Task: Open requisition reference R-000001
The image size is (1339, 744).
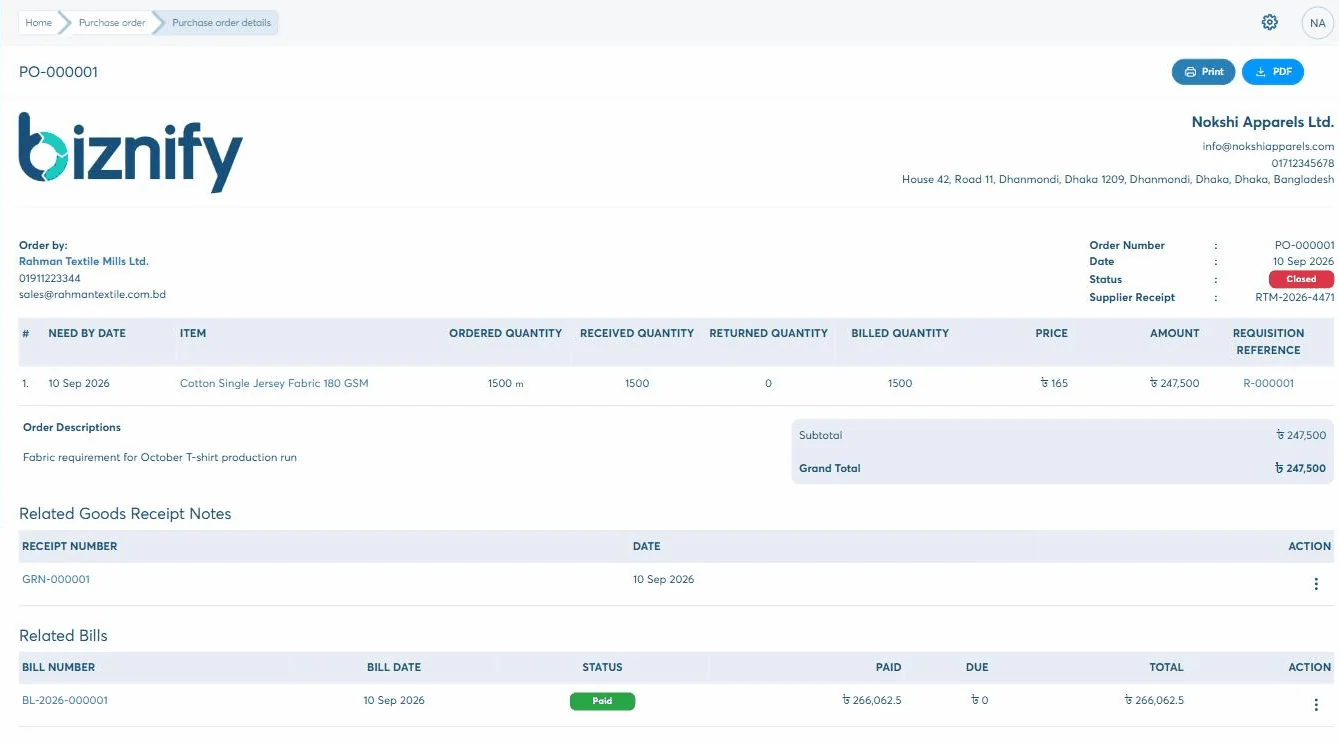Action: click(x=1268, y=383)
